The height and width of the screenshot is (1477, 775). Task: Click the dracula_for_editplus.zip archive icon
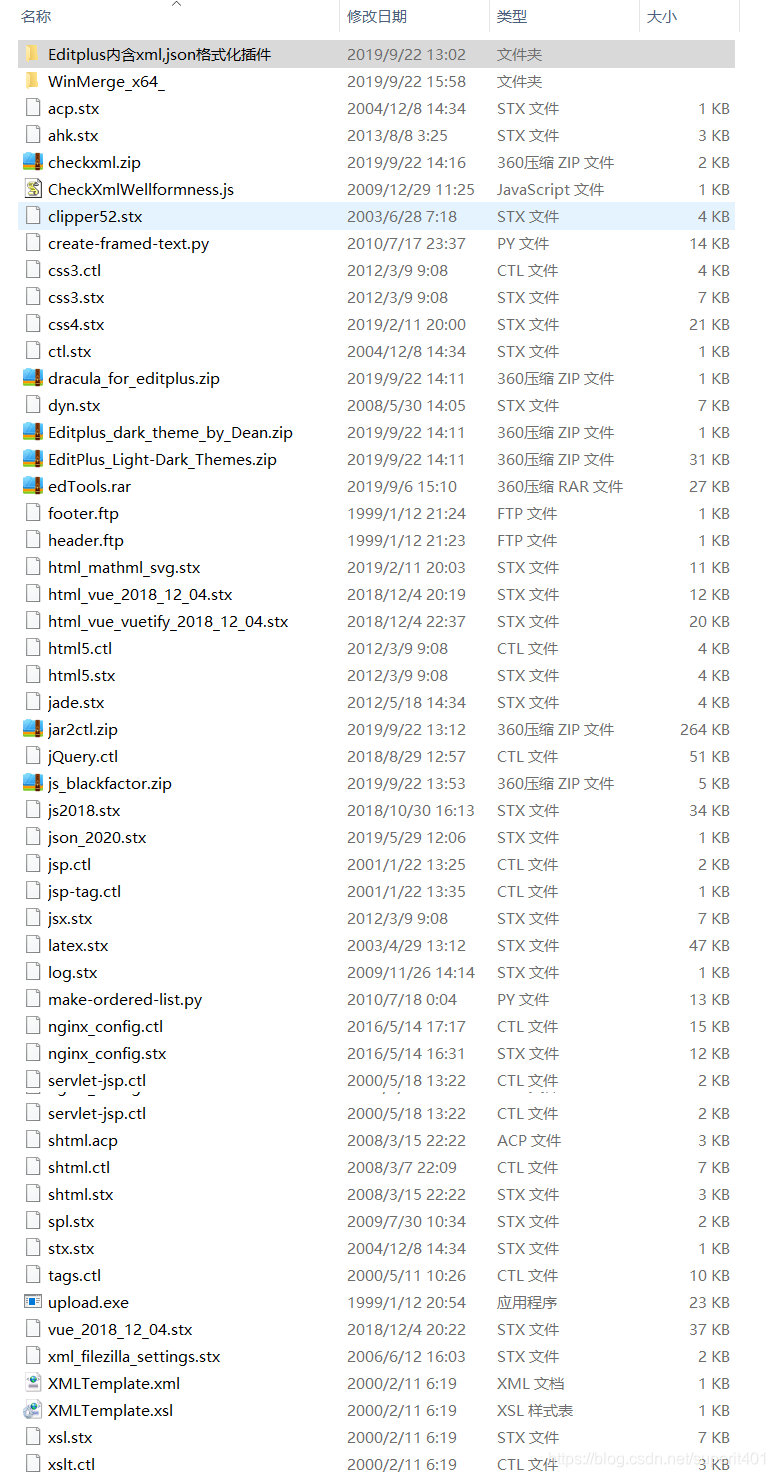click(32, 378)
